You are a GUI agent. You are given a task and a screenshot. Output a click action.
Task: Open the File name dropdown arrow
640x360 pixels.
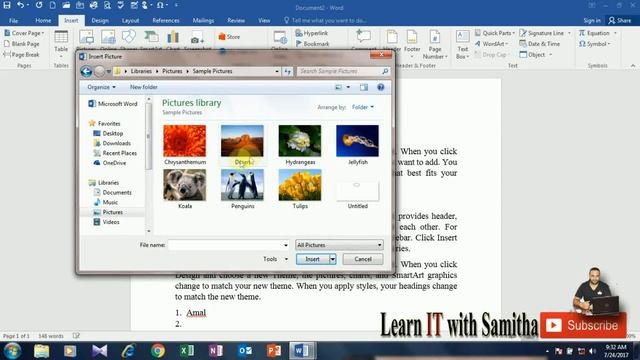[285, 245]
